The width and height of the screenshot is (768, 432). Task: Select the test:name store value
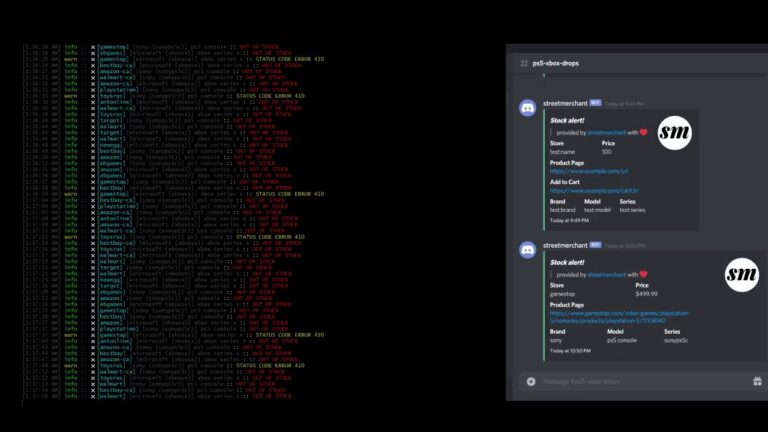point(562,152)
